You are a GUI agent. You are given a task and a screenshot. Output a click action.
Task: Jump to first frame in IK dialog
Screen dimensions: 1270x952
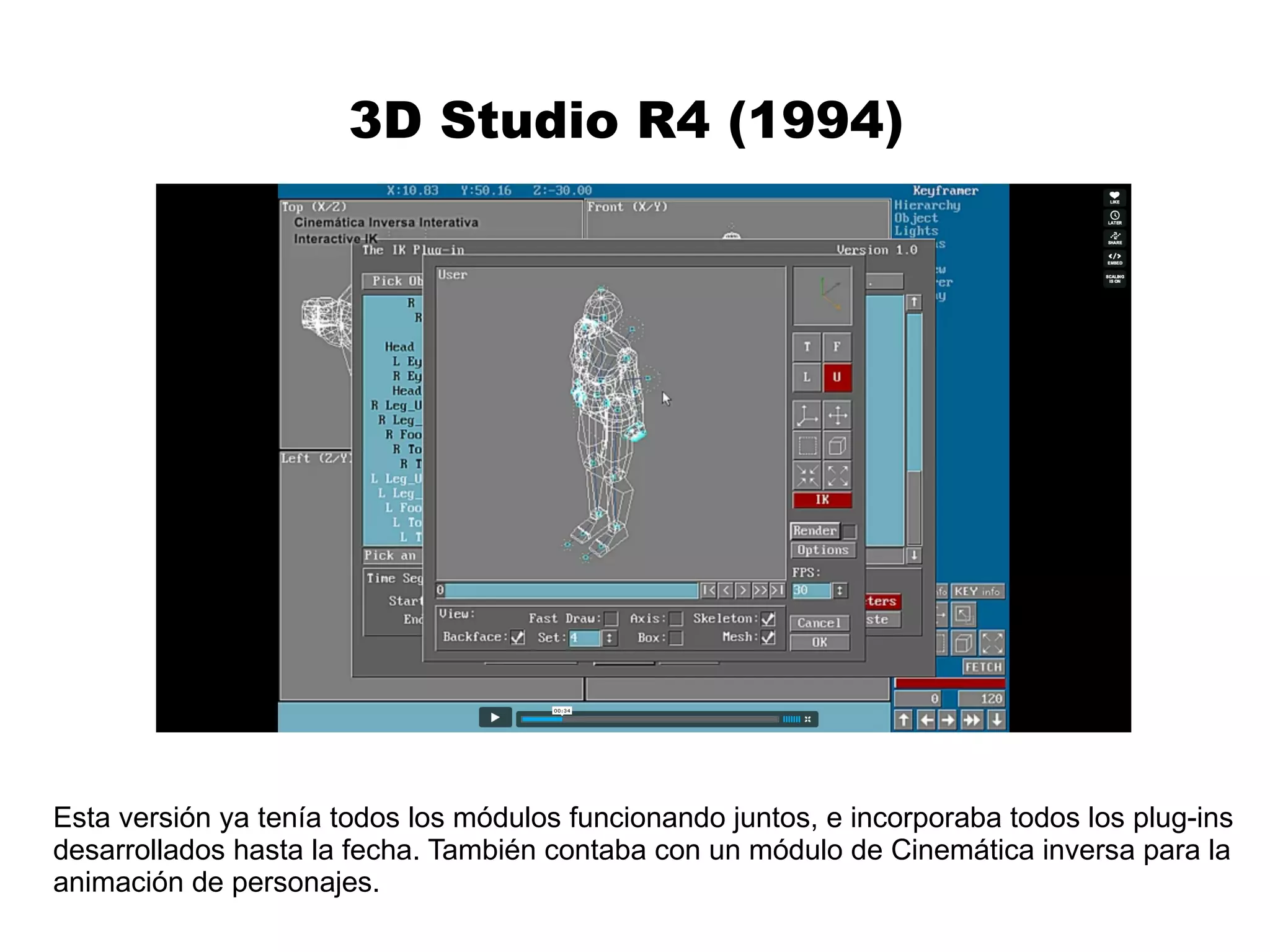708,590
